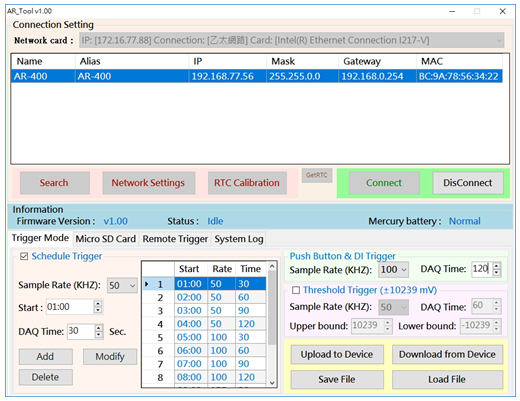
Task: Click the RTC Calibration button
Action: (247, 183)
